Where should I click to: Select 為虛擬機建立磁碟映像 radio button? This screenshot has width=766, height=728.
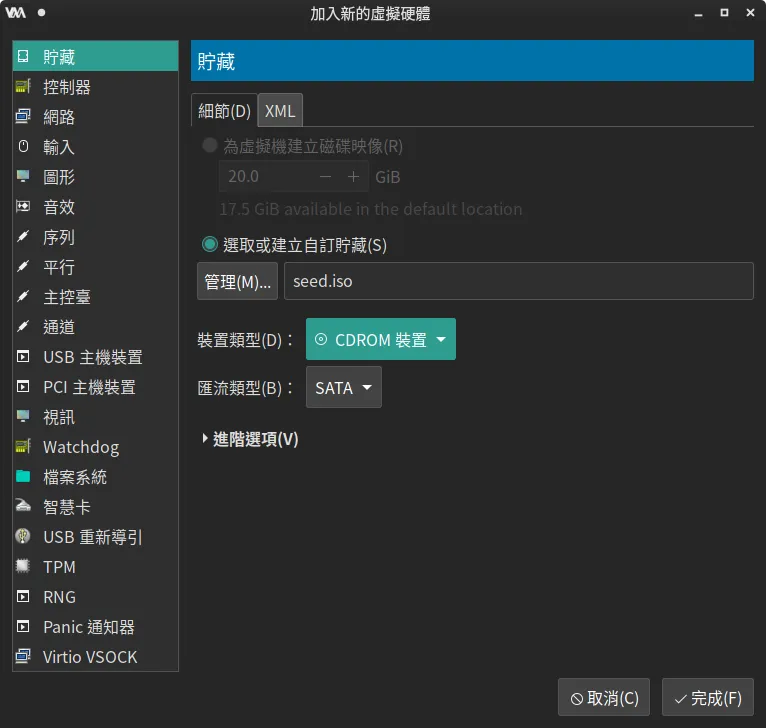[210, 146]
